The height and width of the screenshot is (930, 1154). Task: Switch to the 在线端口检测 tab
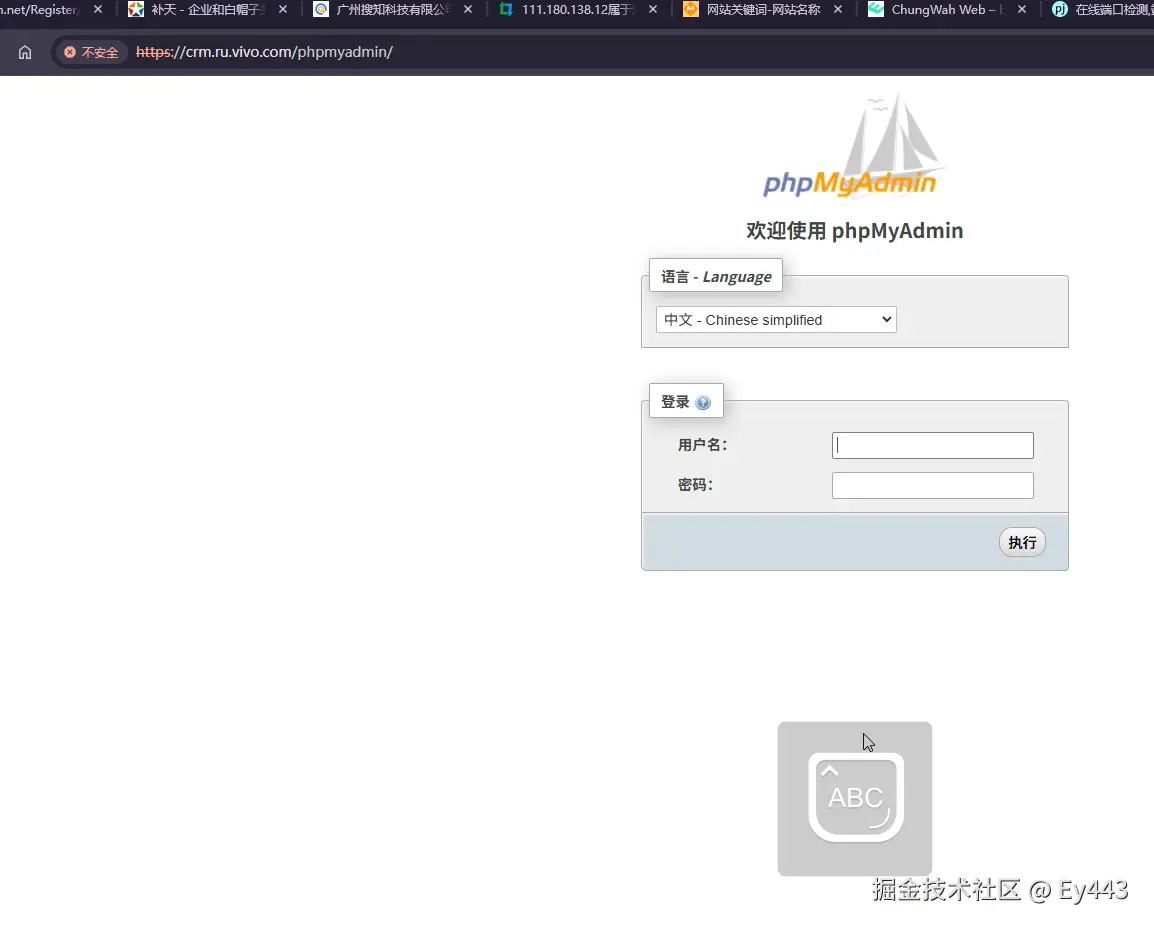click(1101, 10)
